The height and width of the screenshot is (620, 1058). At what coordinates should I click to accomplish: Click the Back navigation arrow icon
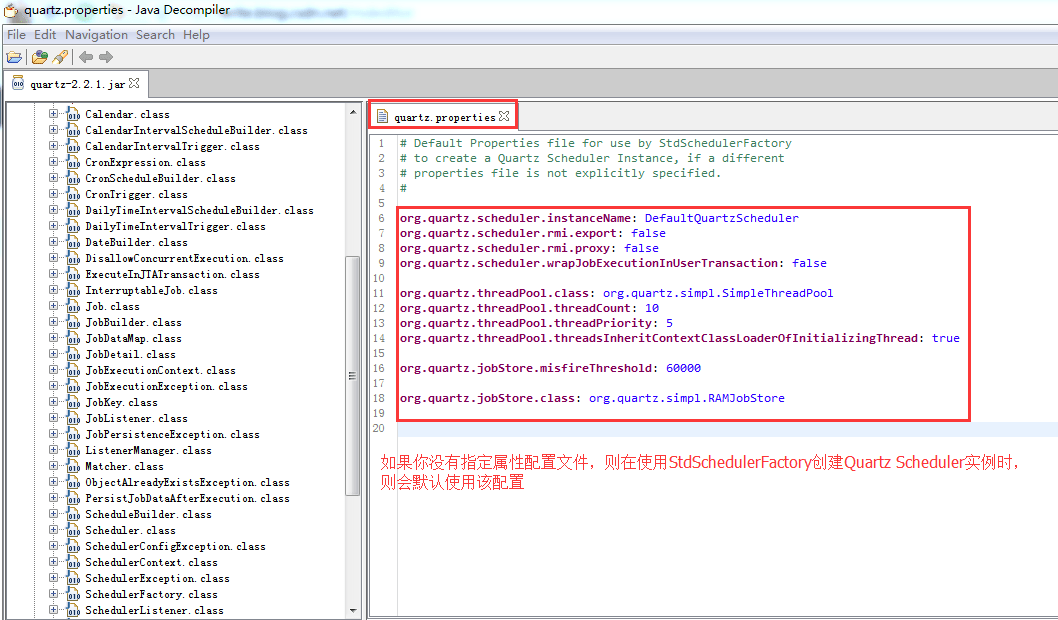pyautogui.click(x=85, y=57)
